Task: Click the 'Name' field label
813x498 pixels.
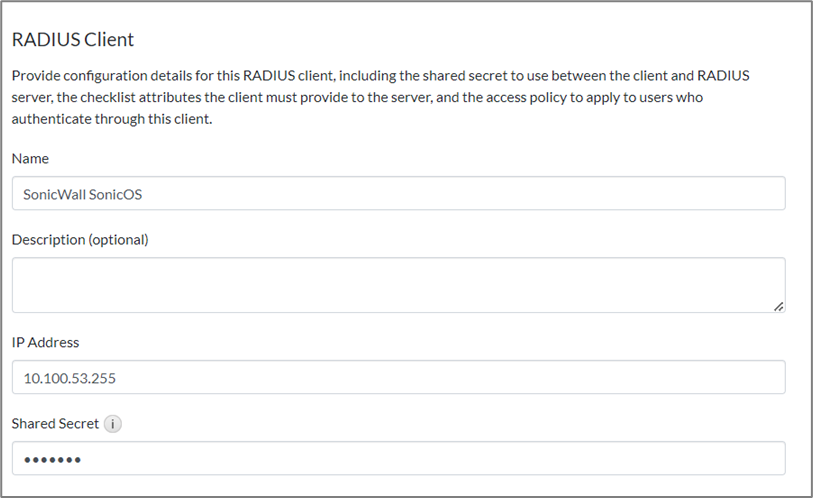Action: coord(30,158)
